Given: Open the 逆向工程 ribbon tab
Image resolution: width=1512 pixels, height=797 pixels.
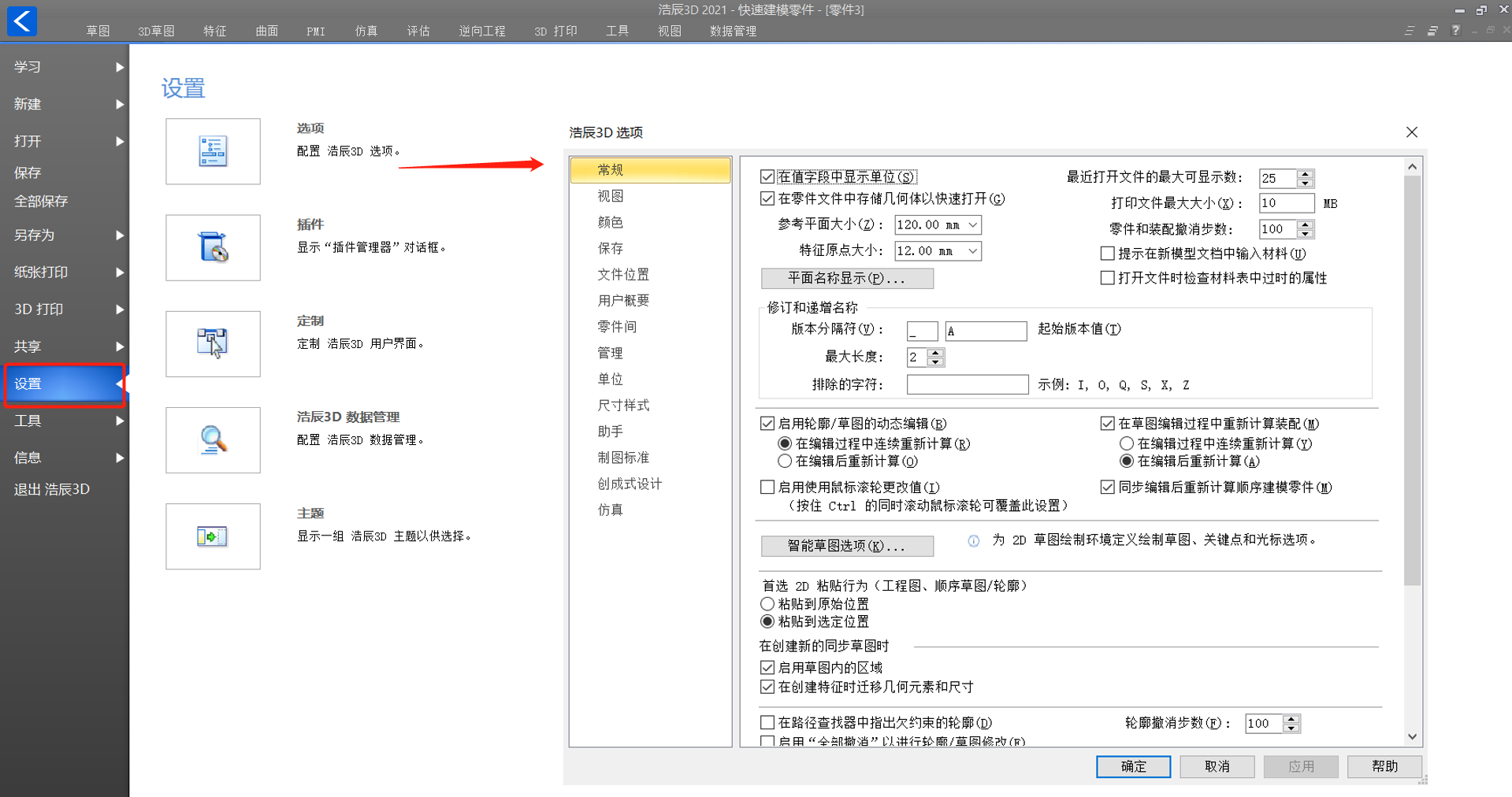Looking at the screenshot, I should tap(482, 31).
